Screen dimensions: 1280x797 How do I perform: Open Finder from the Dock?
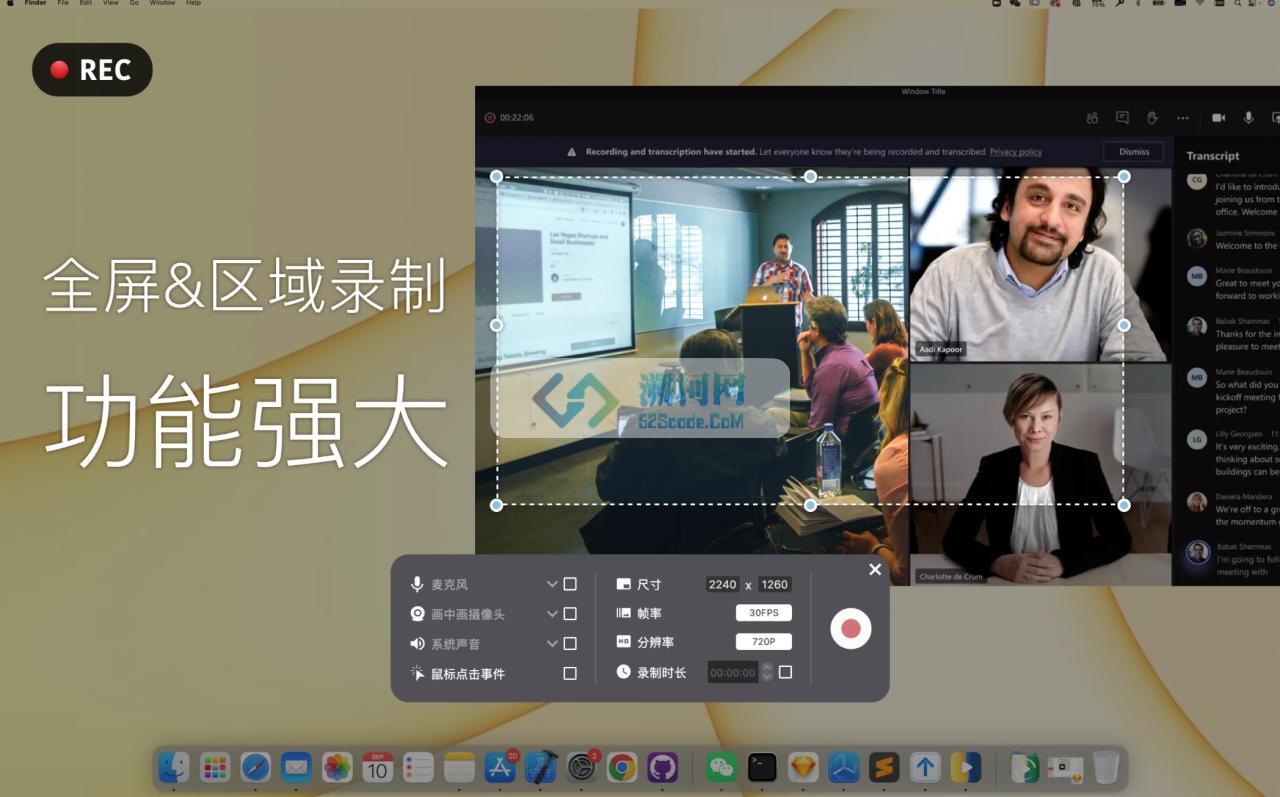pos(174,767)
